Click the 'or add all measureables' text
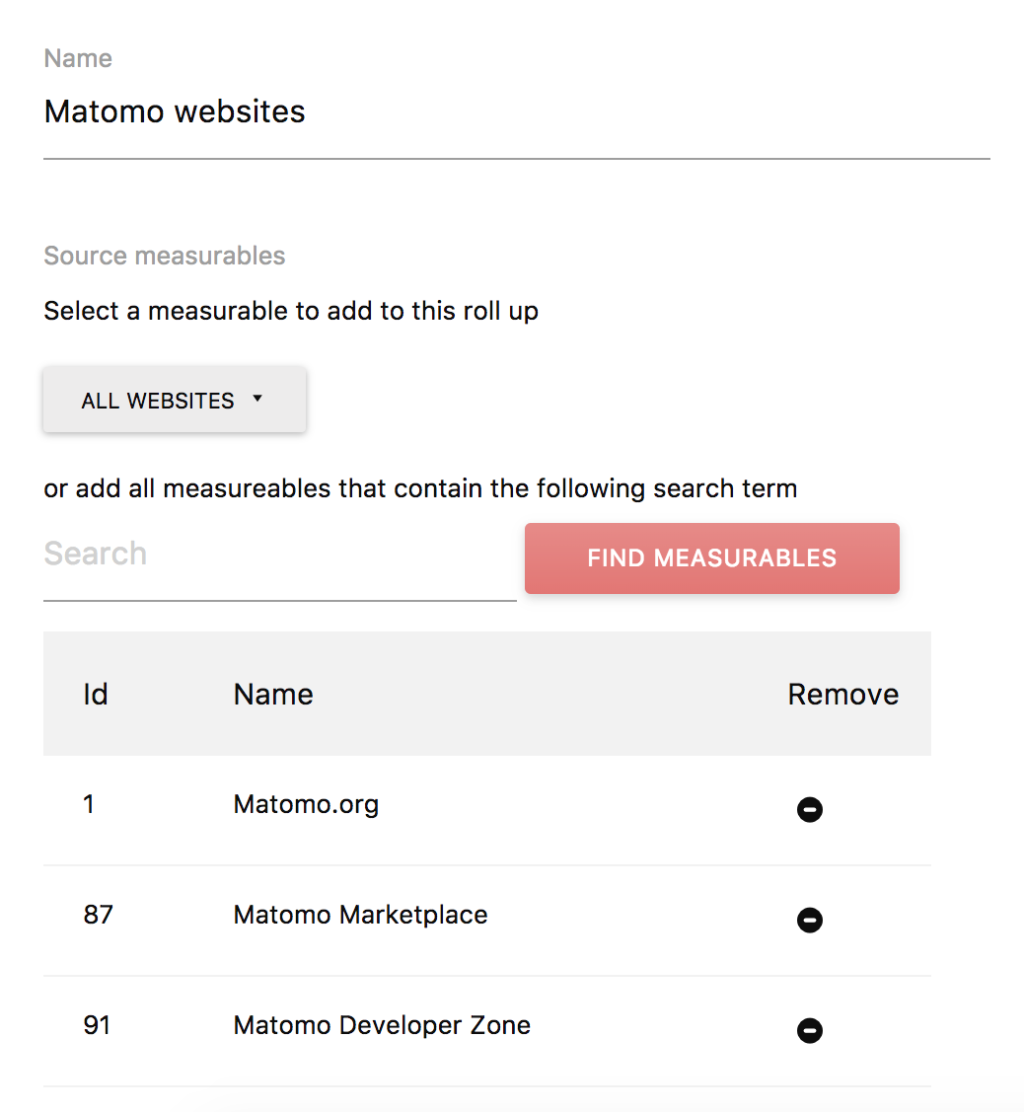Screen dimensions: 1024x1112 (420, 489)
